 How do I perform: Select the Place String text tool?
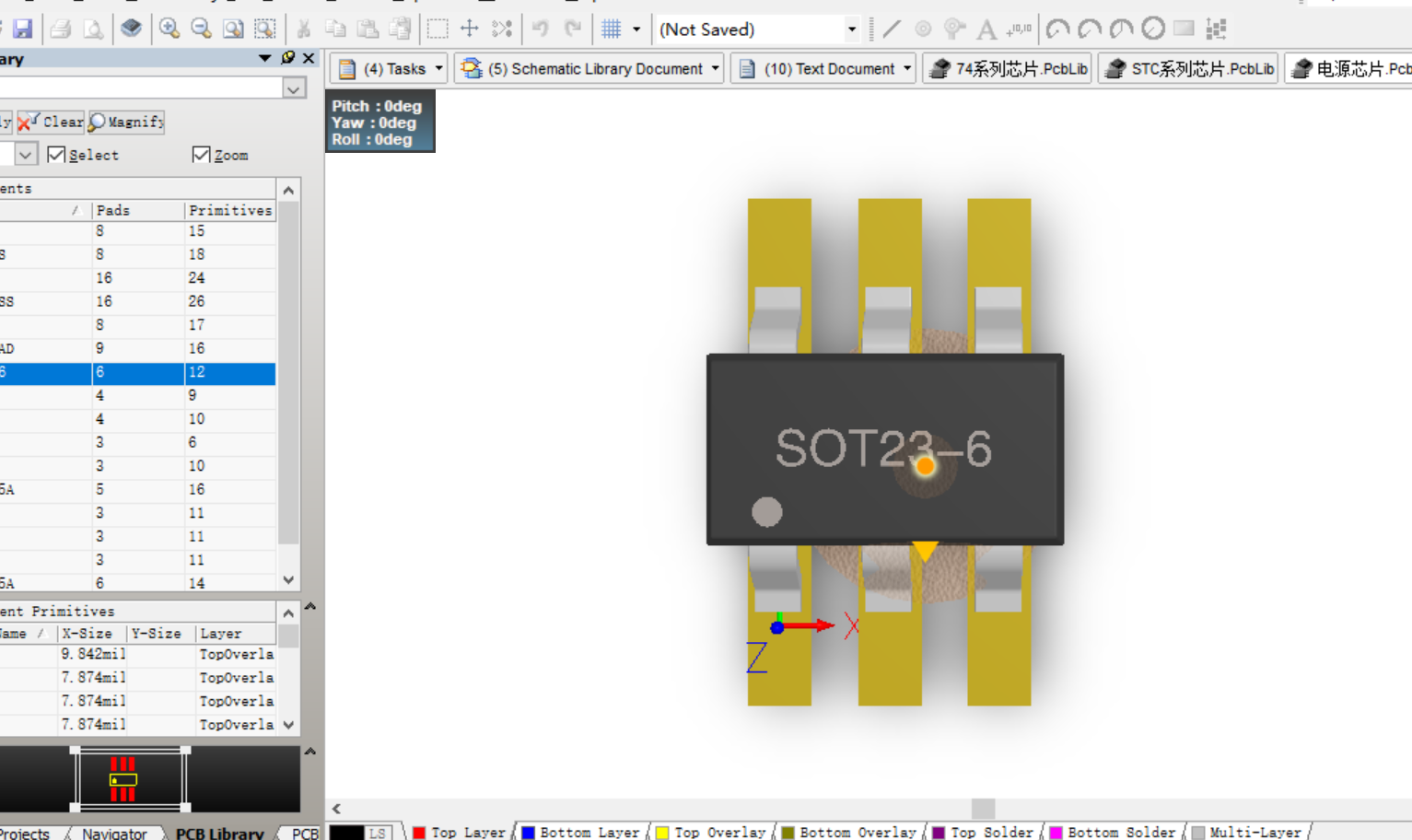point(986,29)
